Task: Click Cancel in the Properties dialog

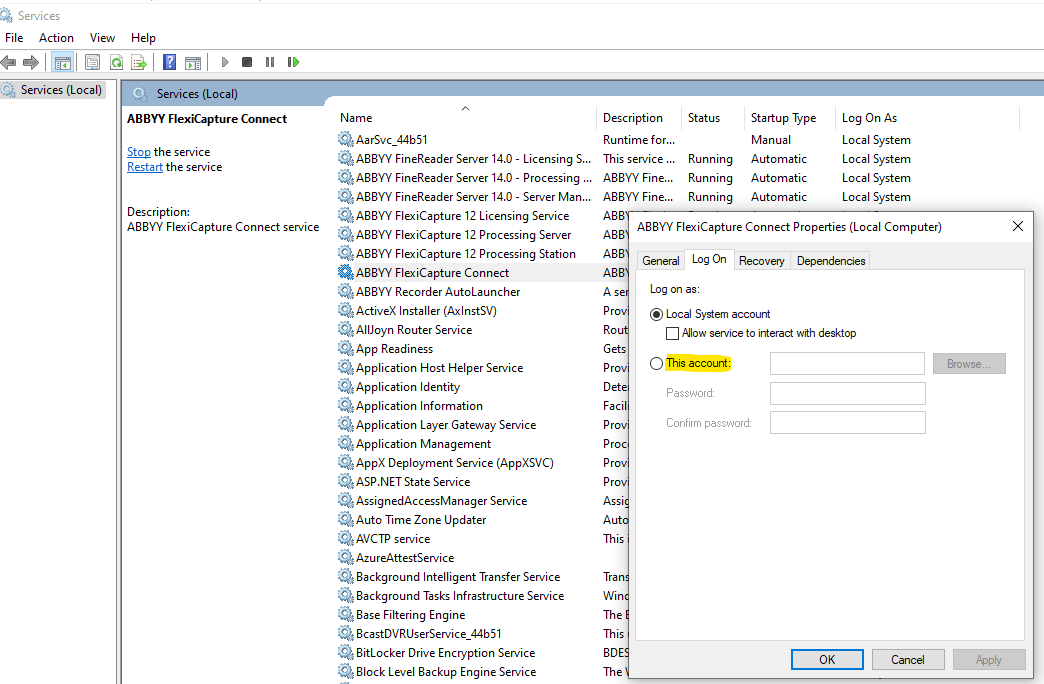Action: click(x=908, y=659)
